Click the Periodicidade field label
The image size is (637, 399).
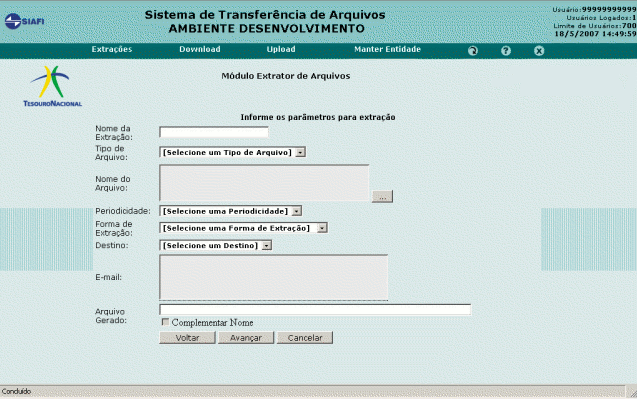click(123, 211)
